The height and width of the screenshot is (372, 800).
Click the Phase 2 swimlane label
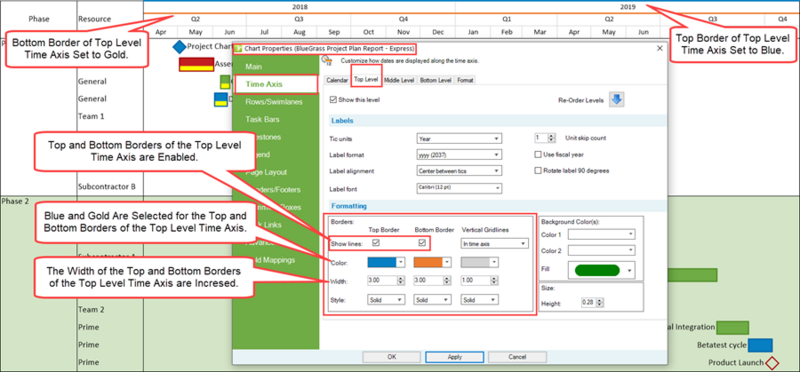pyautogui.click(x=15, y=201)
